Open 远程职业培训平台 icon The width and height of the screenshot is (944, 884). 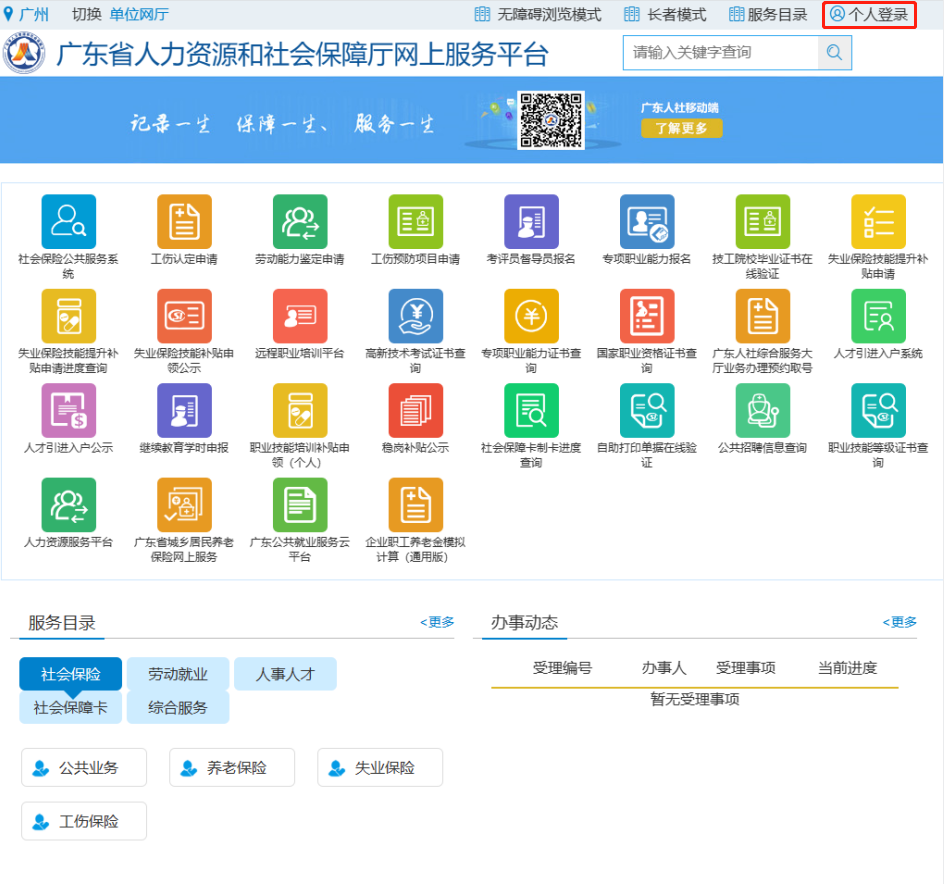point(300,316)
